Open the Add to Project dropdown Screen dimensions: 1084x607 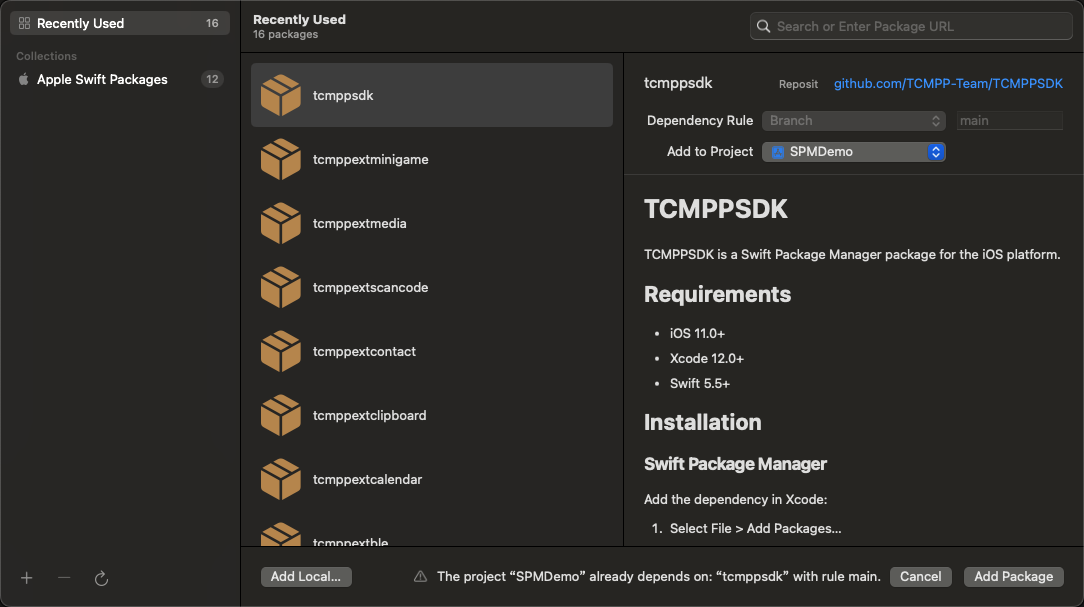click(x=853, y=152)
